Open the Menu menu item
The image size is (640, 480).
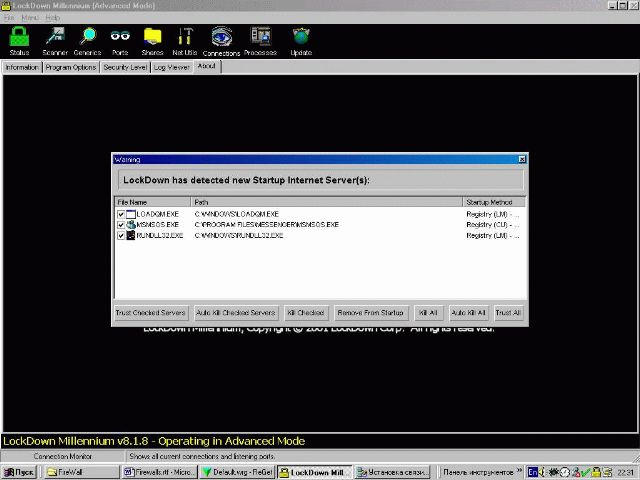pos(30,18)
